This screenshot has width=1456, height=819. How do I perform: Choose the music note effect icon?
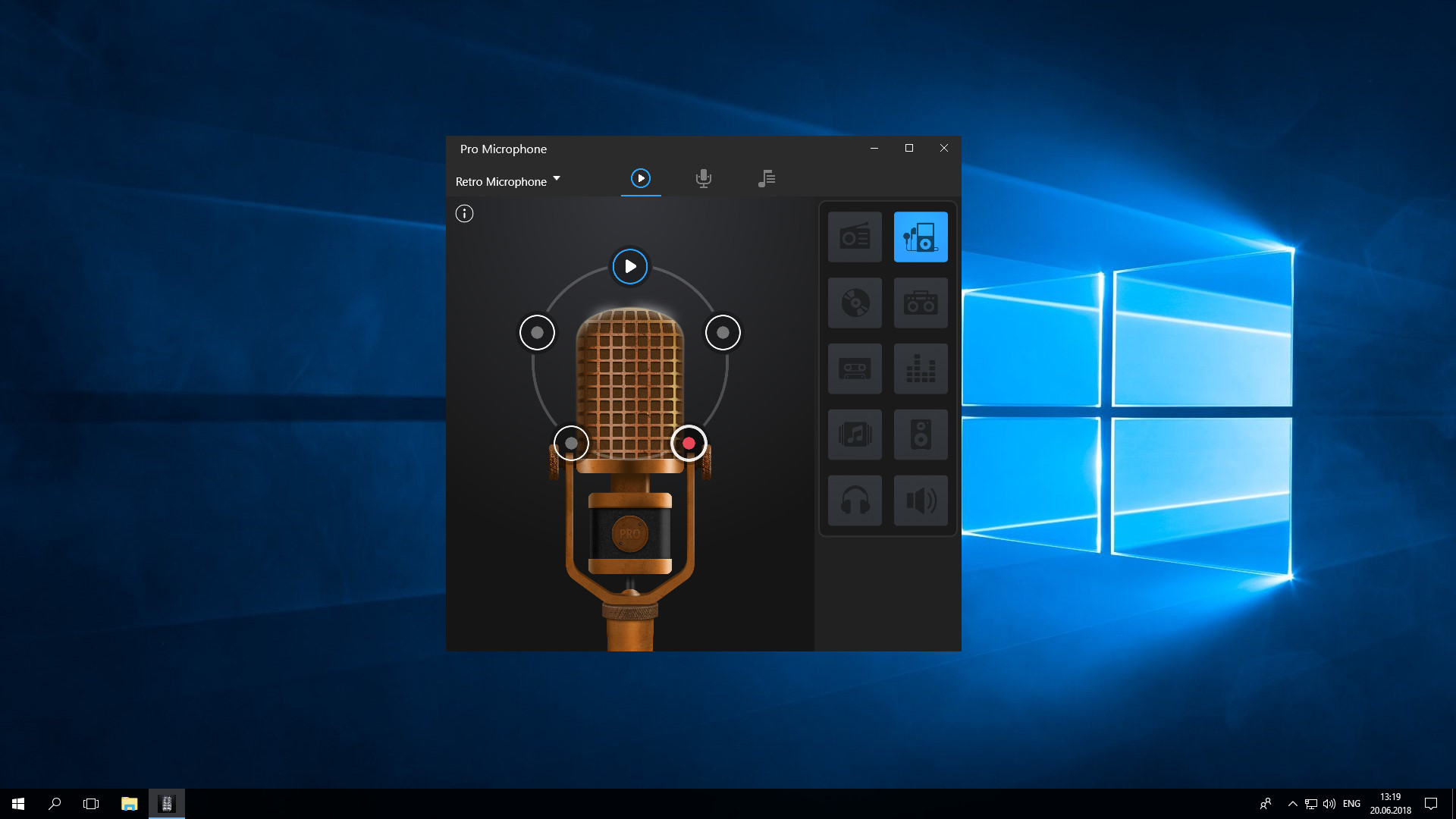click(x=855, y=435)
